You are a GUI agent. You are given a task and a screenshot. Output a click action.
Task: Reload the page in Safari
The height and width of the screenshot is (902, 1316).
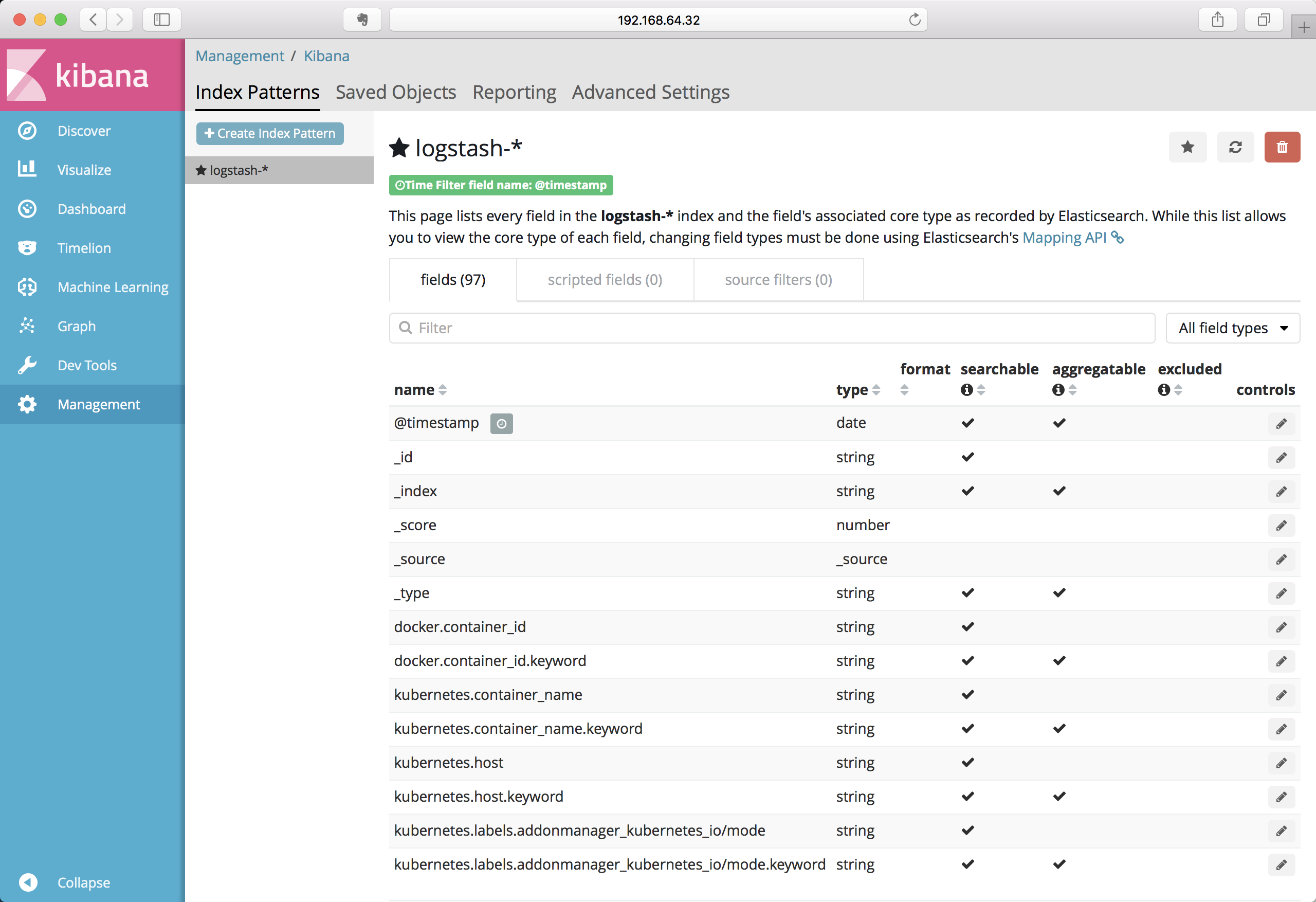point(915,20)
